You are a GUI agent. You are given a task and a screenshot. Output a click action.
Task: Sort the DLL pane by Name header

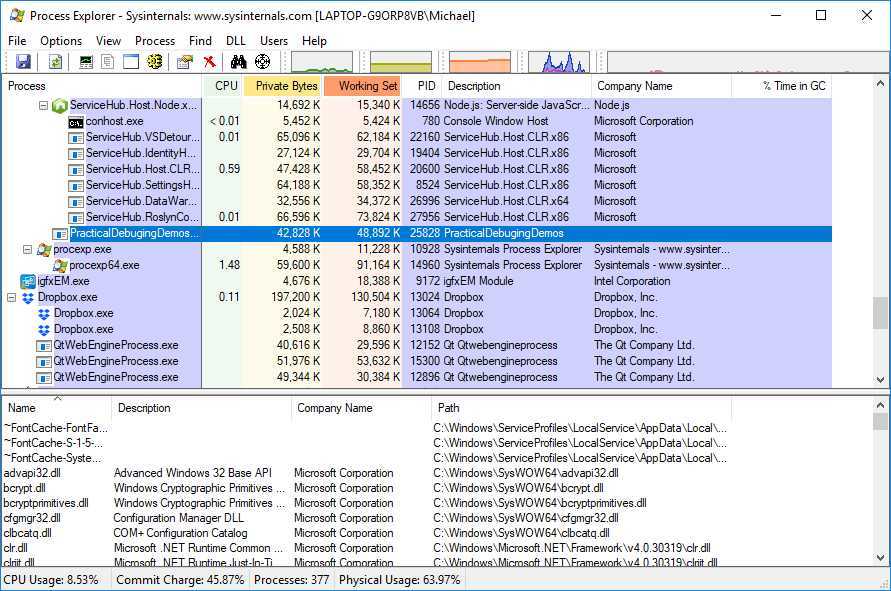click(x=57, y=408)
